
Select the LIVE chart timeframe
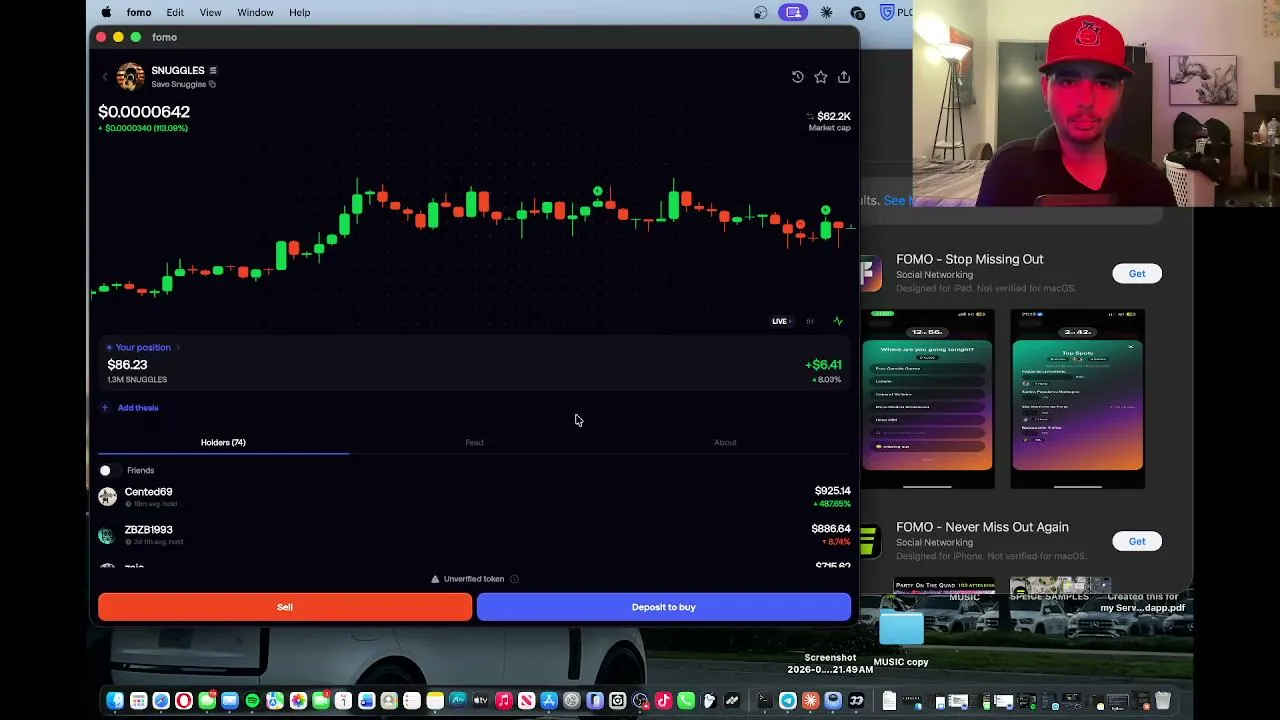tap(779, 321)
